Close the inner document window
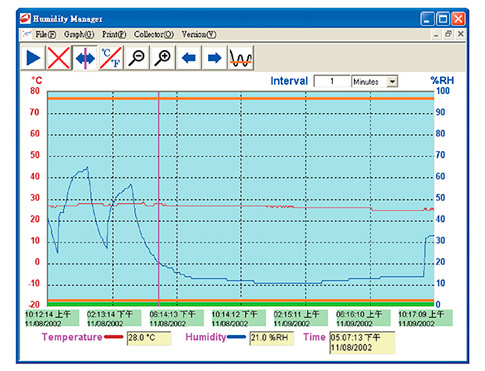 pos(461,34)
